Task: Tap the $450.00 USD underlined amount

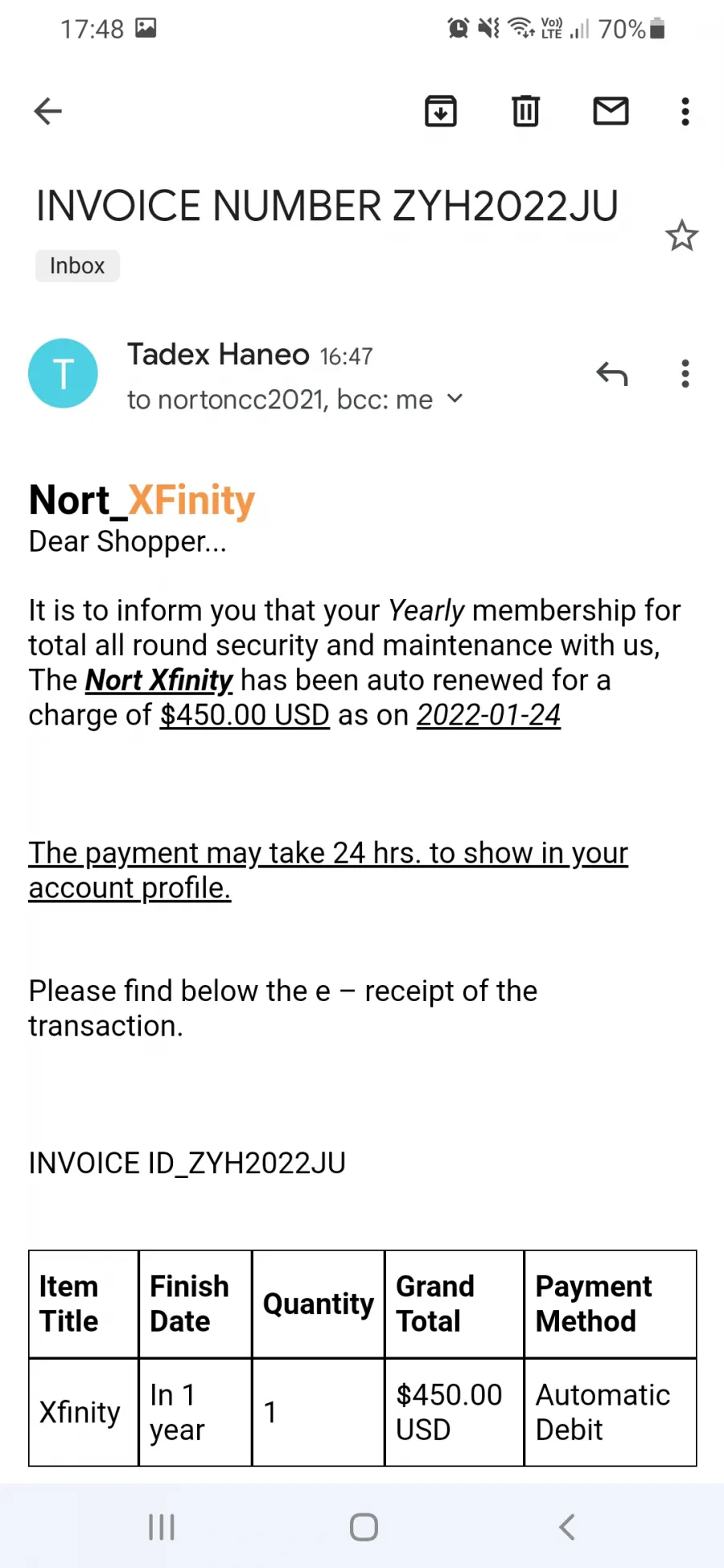Action: 245,715
